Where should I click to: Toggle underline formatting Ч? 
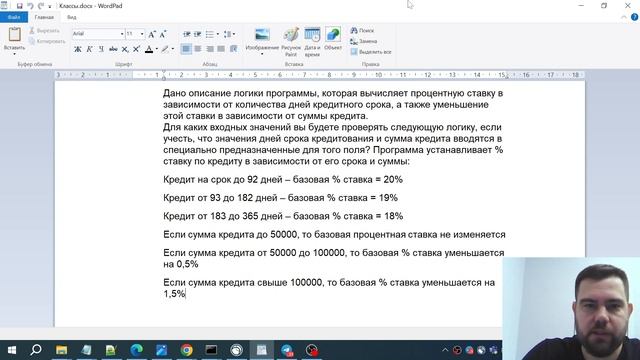(101, 49)
